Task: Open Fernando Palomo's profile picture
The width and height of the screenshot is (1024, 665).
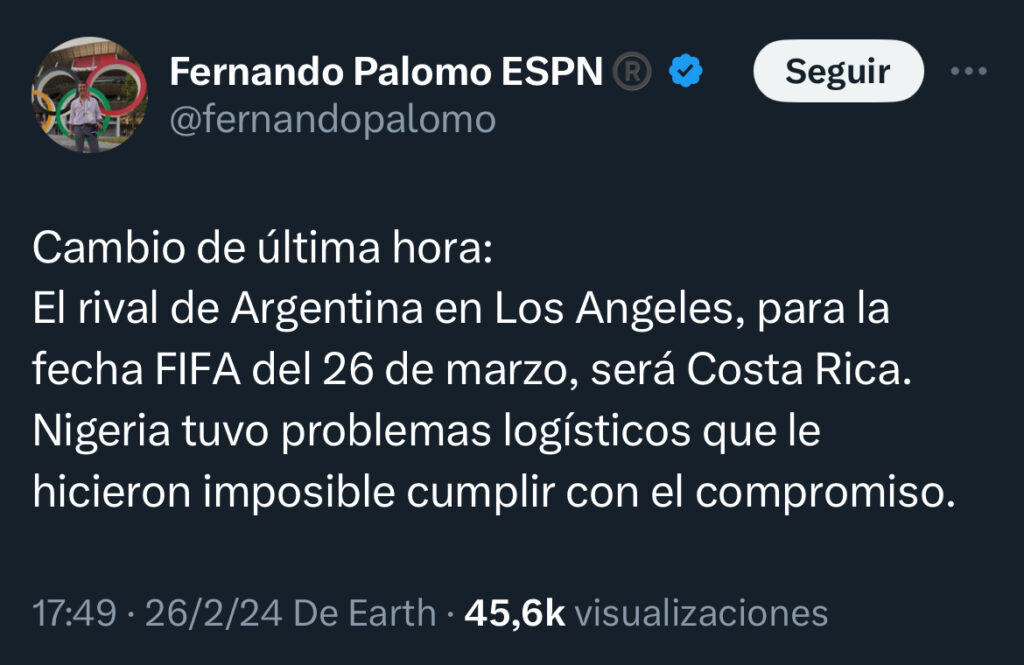Action: pyautogui.click(x=89, y=95)
